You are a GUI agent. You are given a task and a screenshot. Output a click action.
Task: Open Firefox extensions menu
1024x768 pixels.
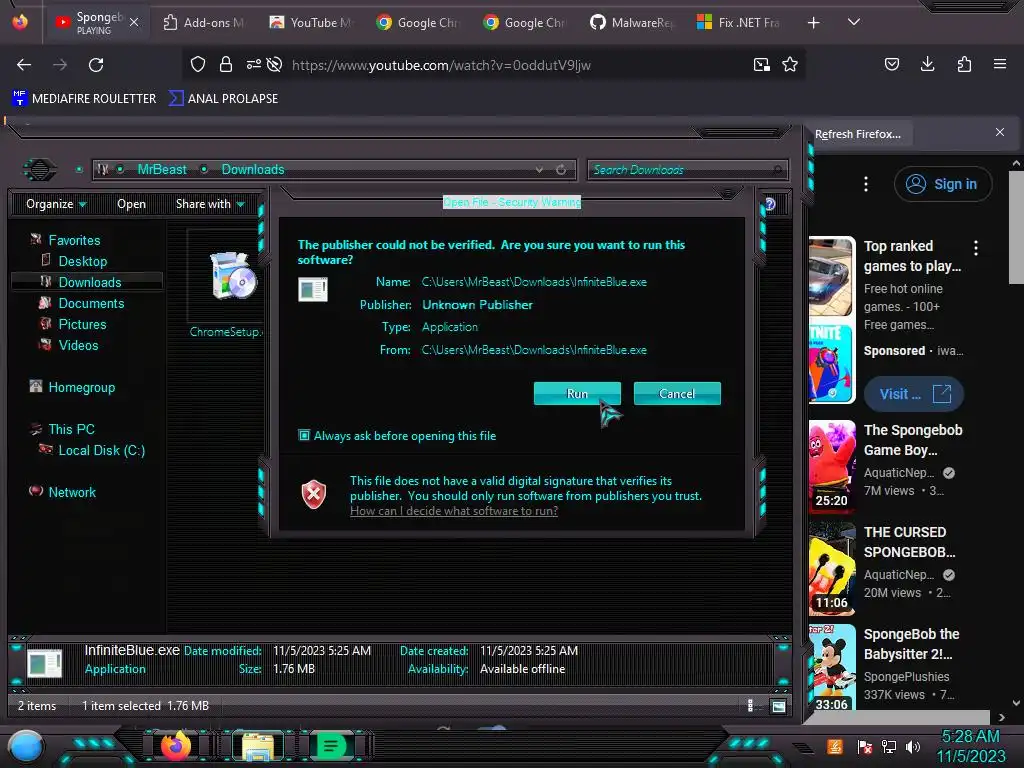[964, 64]
